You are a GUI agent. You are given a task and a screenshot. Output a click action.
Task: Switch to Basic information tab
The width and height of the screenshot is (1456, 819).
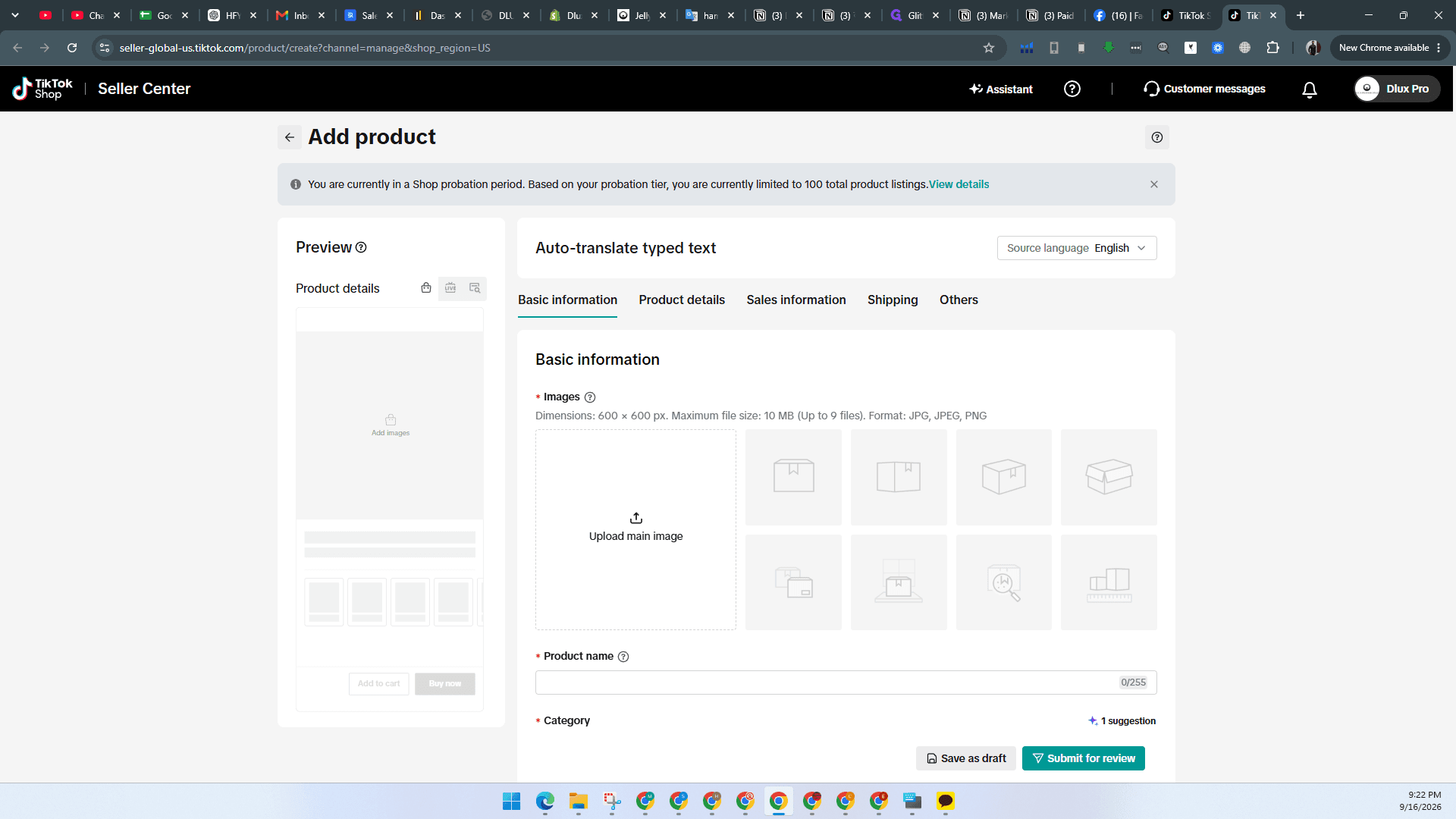567,300
